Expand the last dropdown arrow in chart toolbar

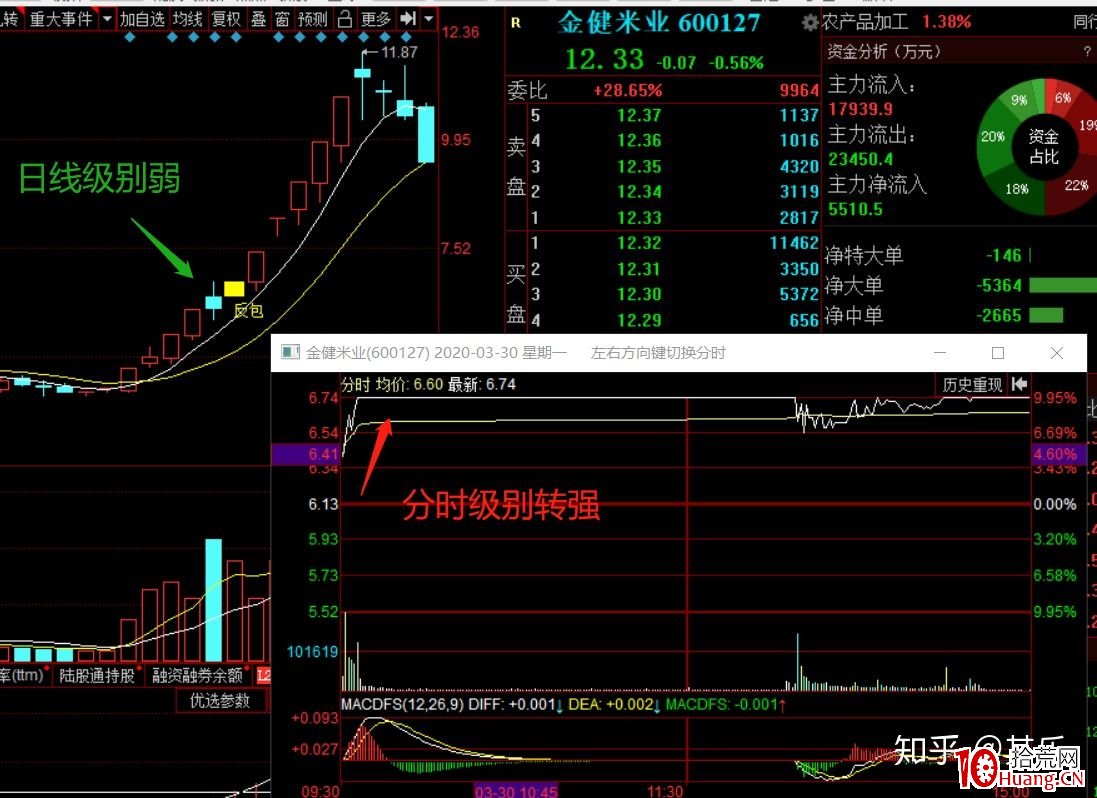coord(428,19)
